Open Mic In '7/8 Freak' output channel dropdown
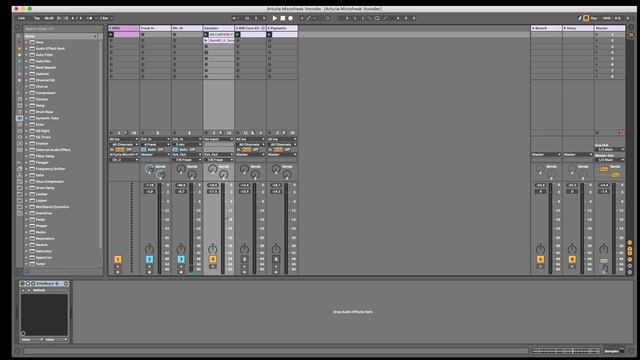Screen dimensions: 640x360 point(187,160)
